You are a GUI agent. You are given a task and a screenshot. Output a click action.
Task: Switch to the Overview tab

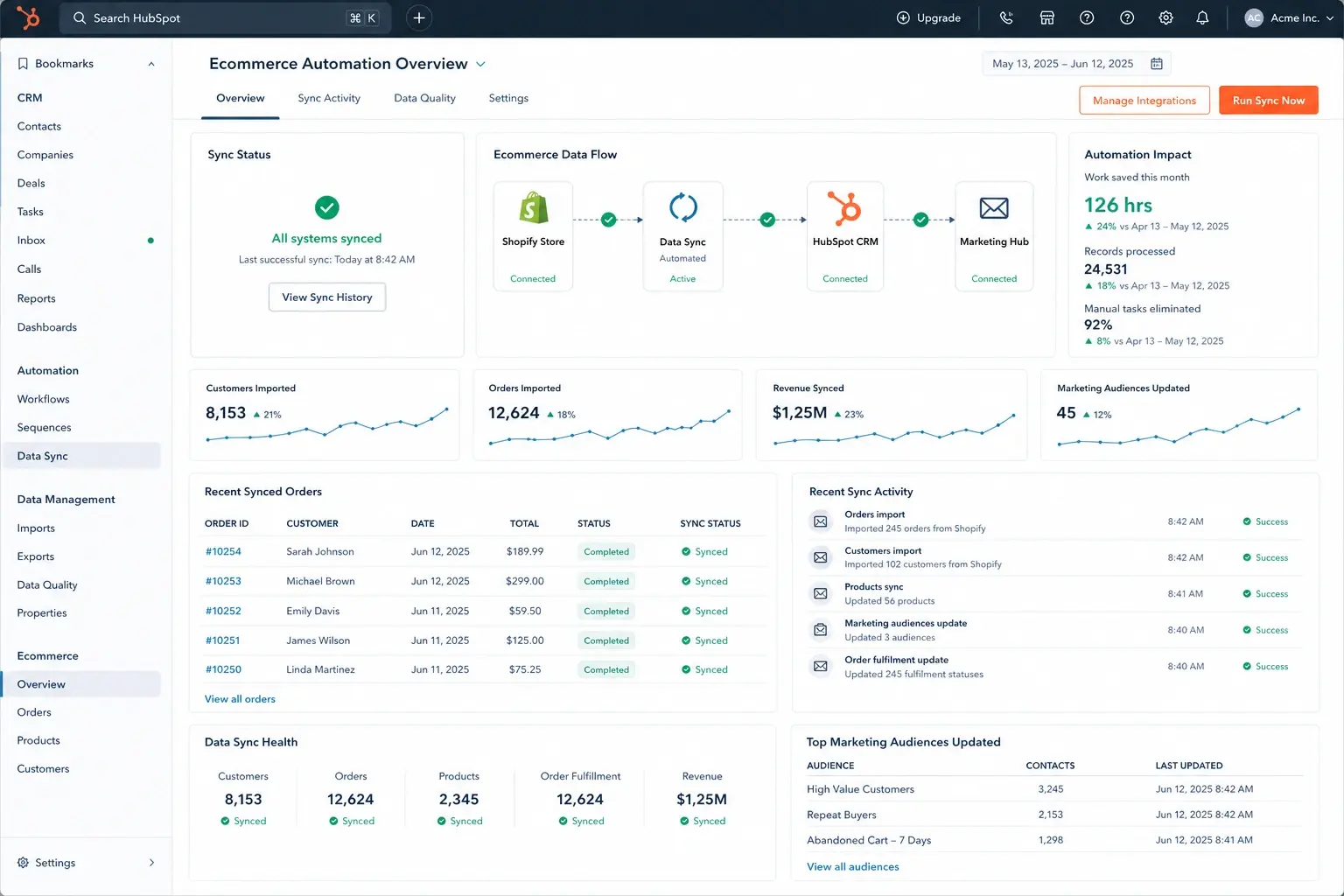coord(241,98)
